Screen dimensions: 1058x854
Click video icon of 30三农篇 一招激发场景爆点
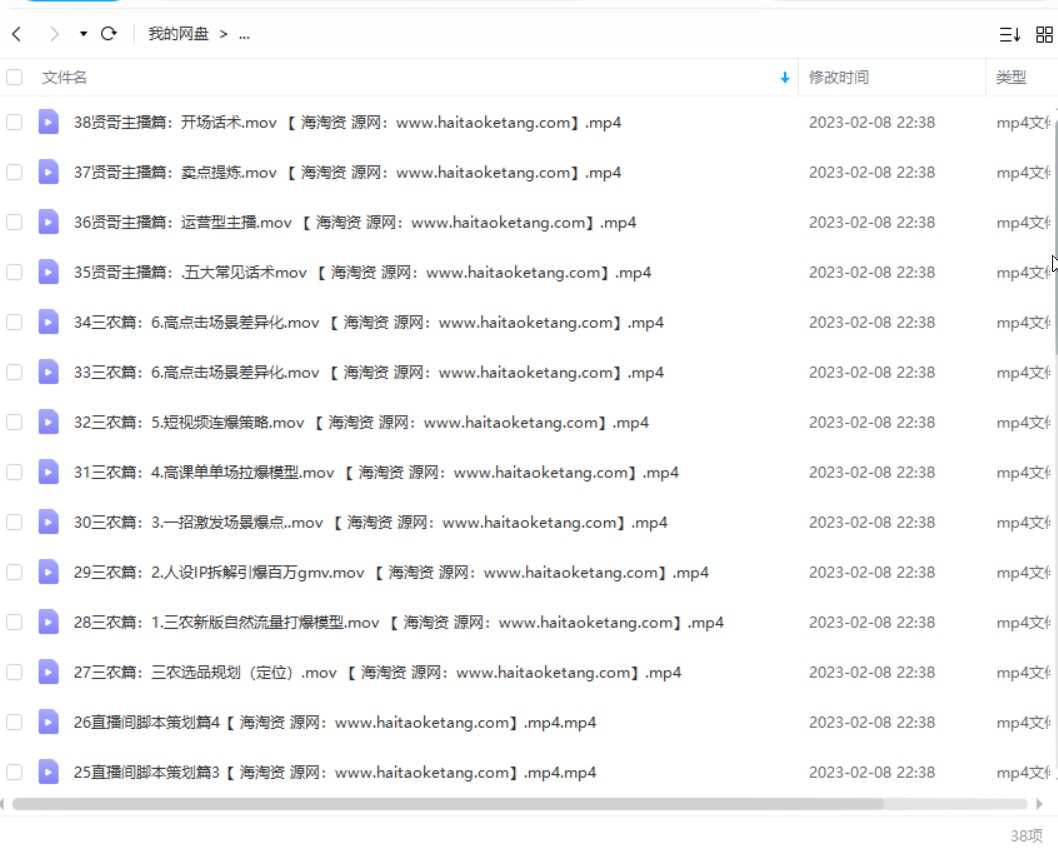click(48, 521)
